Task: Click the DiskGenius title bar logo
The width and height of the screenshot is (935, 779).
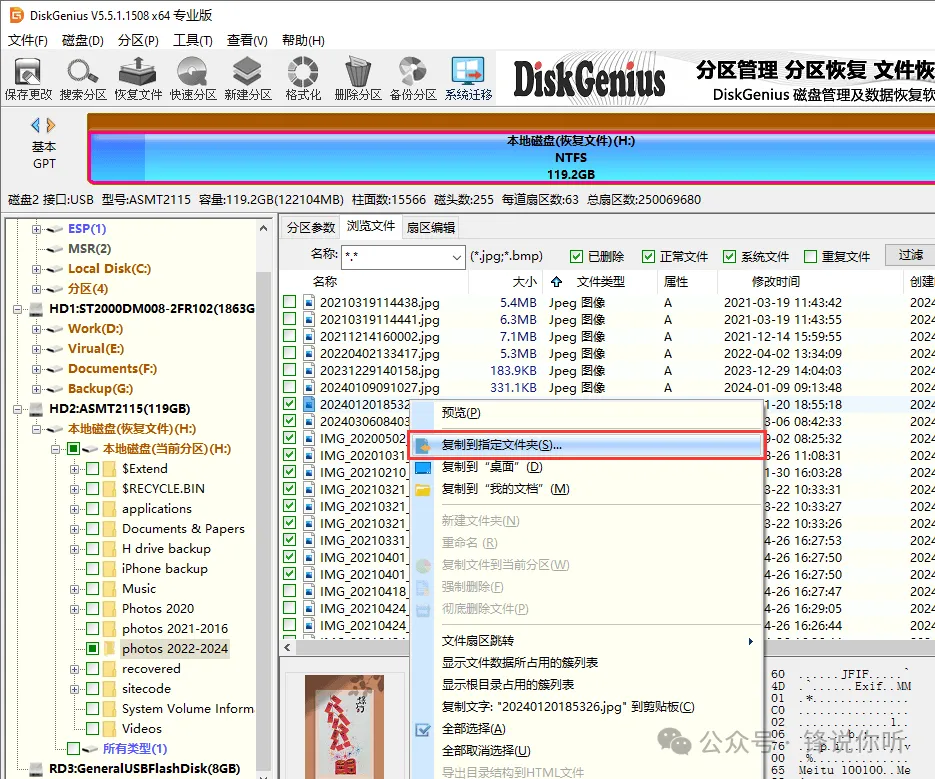Action: point(16,15)
